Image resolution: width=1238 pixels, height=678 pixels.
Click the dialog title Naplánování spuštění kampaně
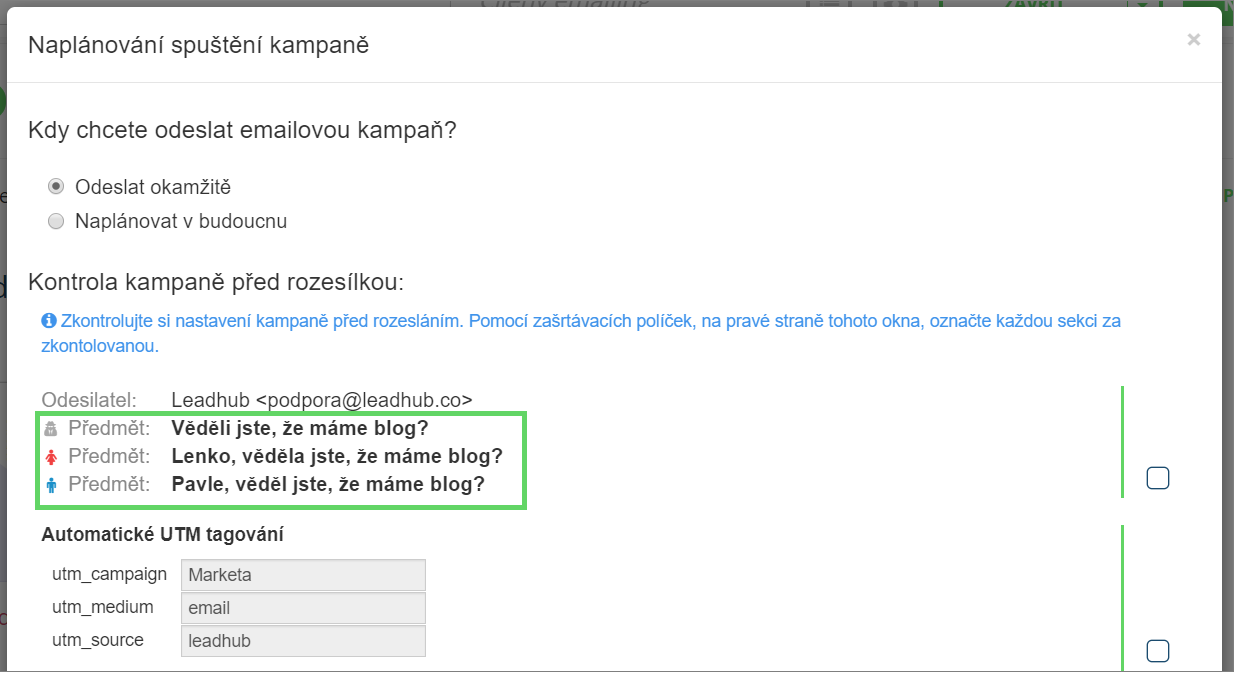click(197, 44)
